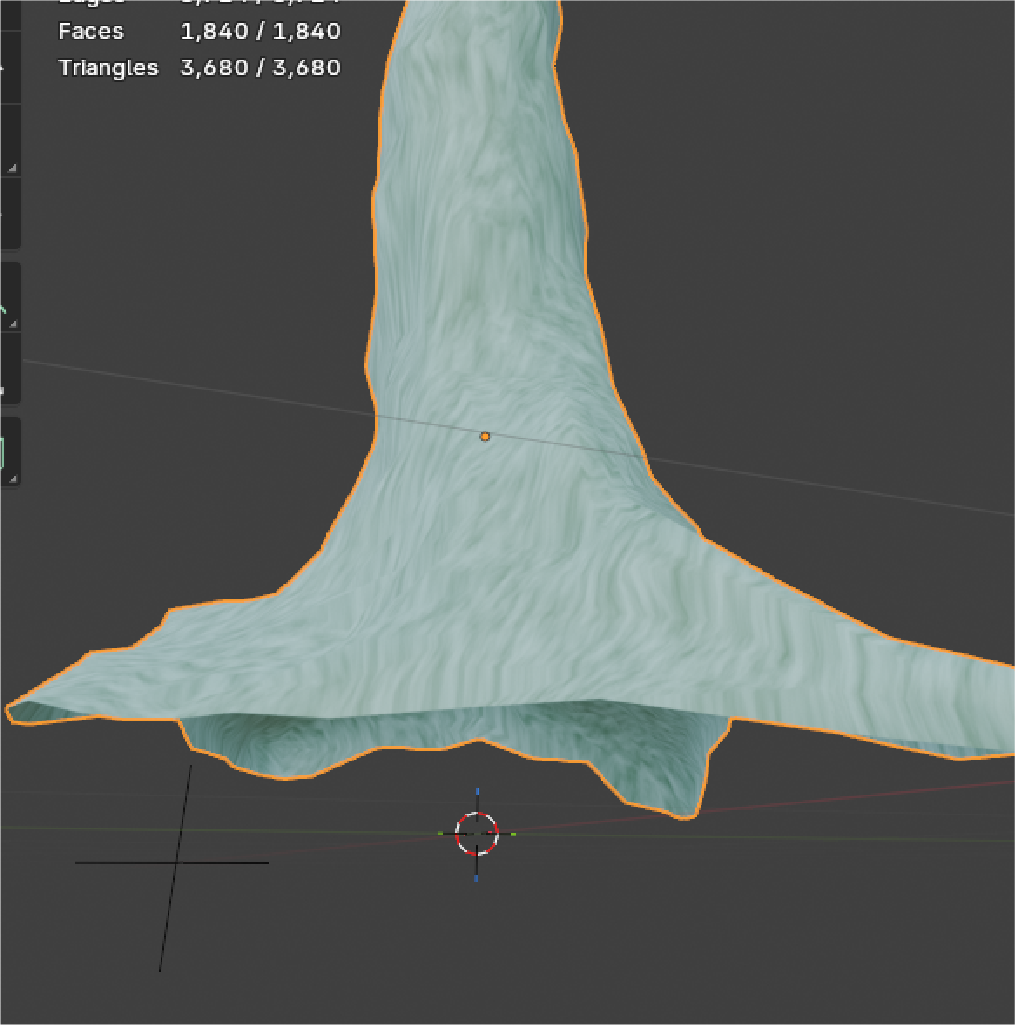
Task: Select the Annotate tool with green curve
Action: (8, 297)
